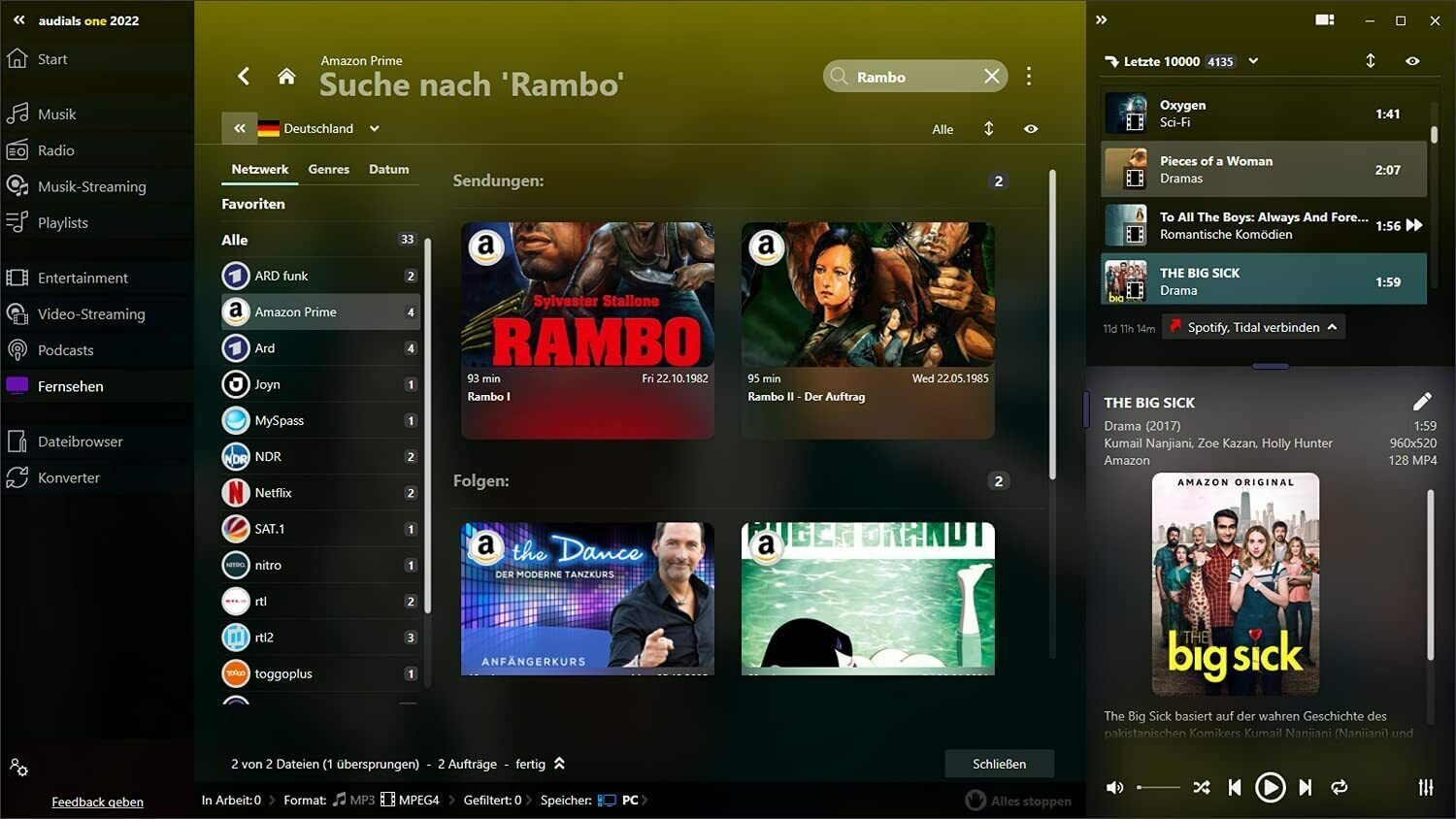Click the home icon beside the back arrow

click(x=286, y=77)
